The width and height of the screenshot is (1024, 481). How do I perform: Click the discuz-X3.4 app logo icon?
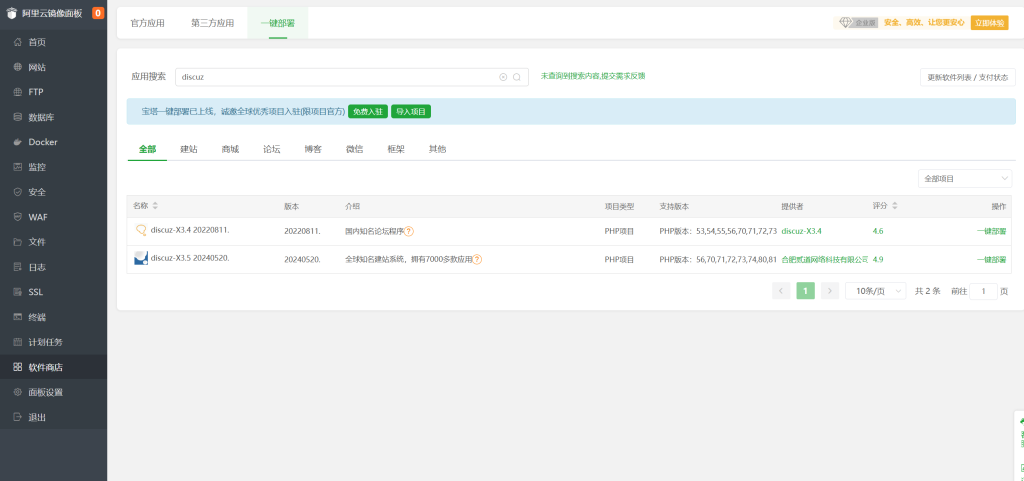[x=140, y=230]
